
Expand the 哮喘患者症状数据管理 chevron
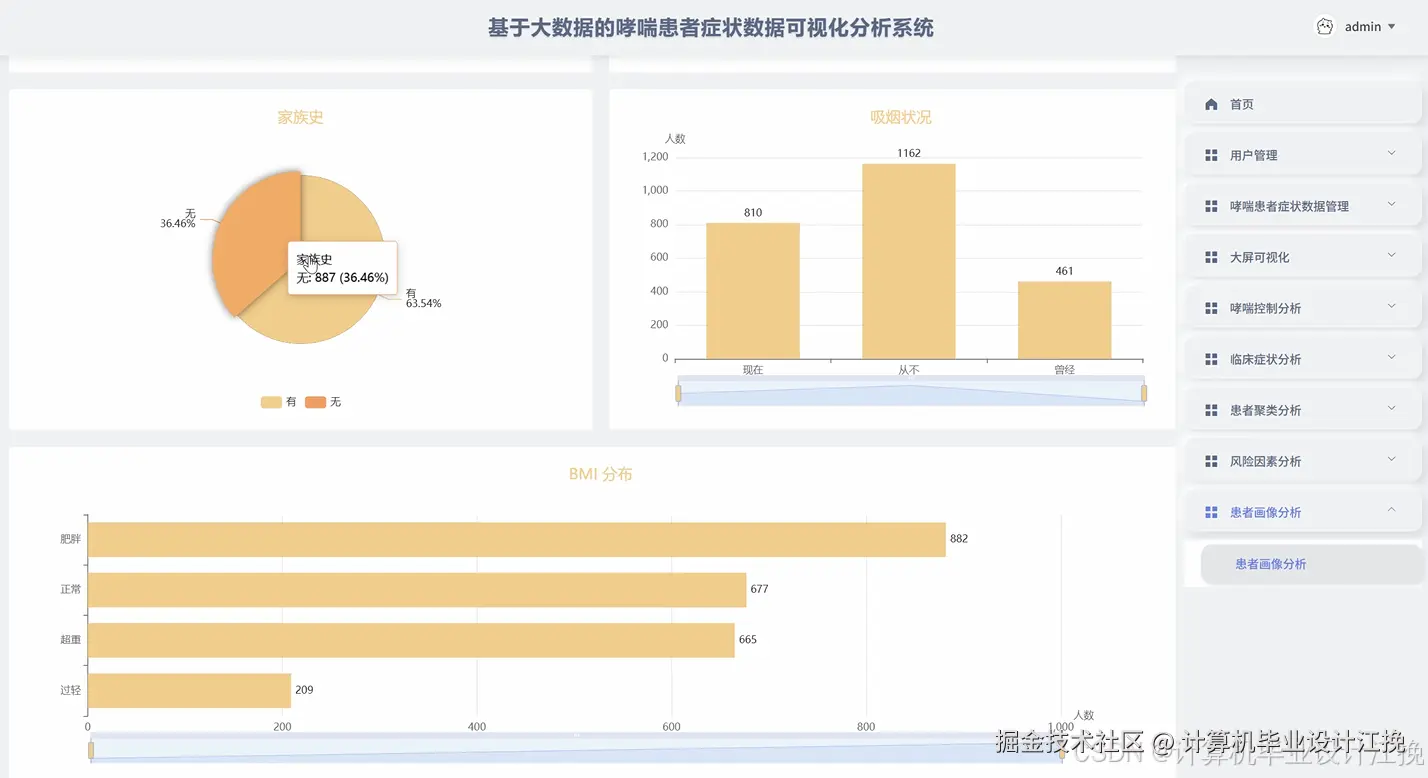click(x=1391, y=204)
